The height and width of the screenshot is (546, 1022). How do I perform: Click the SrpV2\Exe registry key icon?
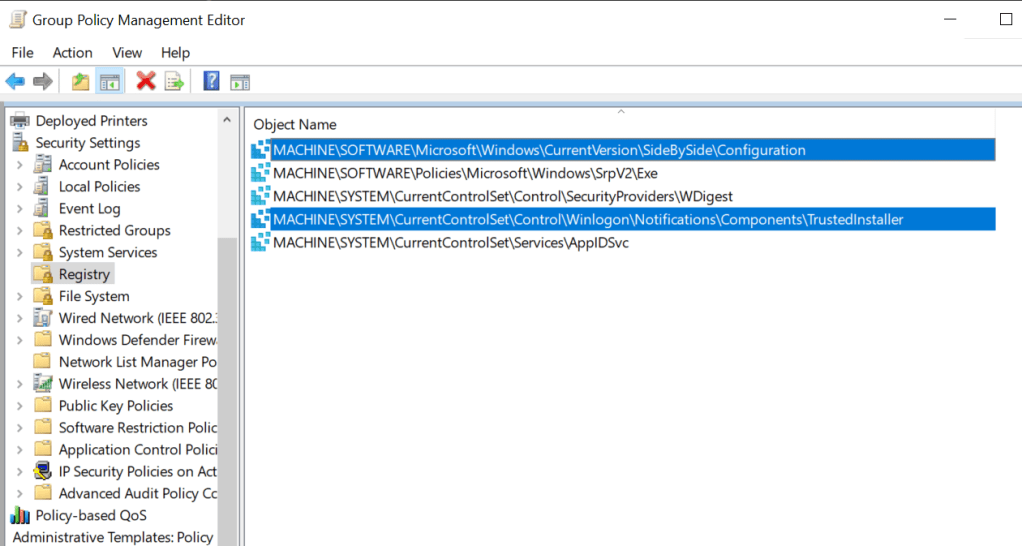click(x=261, y=173)
